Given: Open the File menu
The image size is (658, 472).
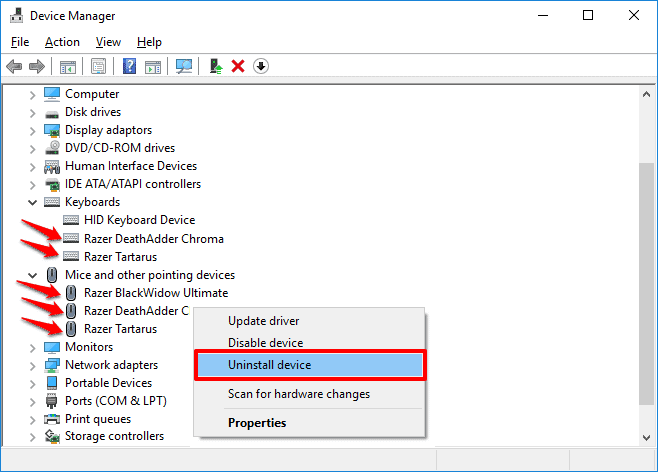Looking at the screenshot, I should pyautogui.click(x=20, y=42).
